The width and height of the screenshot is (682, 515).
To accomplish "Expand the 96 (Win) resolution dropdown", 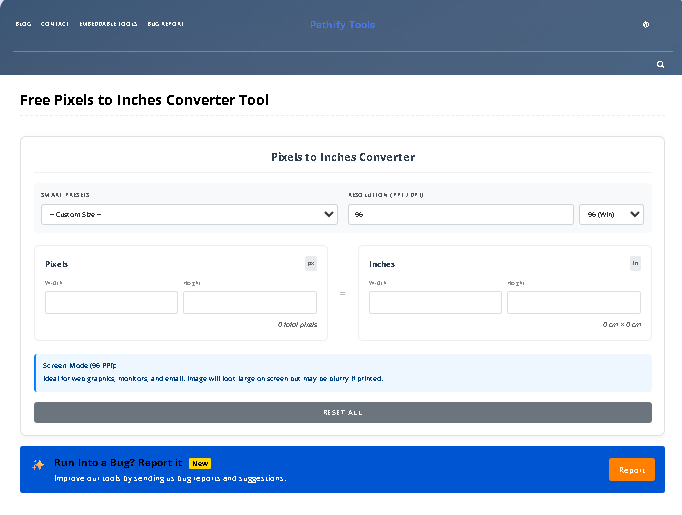I will pos(611,214).
